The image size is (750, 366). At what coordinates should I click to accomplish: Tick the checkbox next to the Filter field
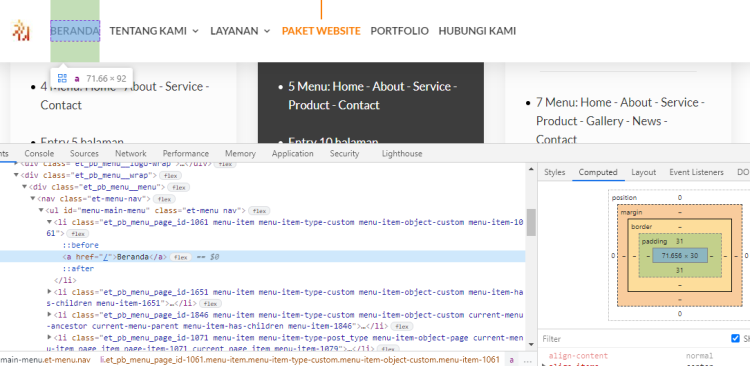pyautogui.click(x=735, y=339)
